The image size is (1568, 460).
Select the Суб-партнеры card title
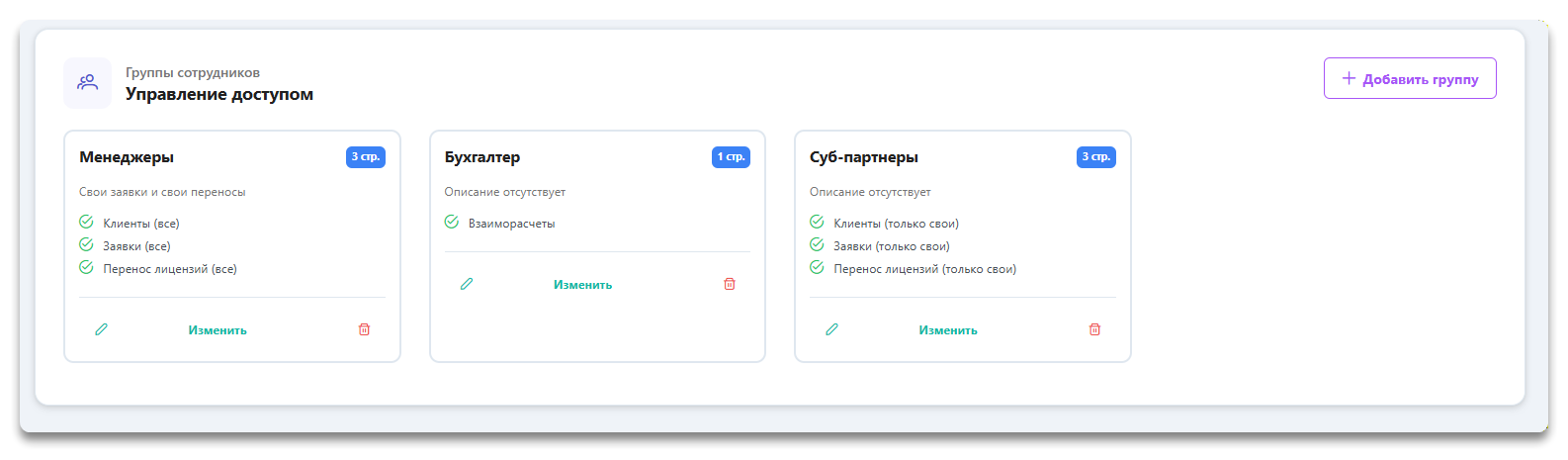click(863, 157)
